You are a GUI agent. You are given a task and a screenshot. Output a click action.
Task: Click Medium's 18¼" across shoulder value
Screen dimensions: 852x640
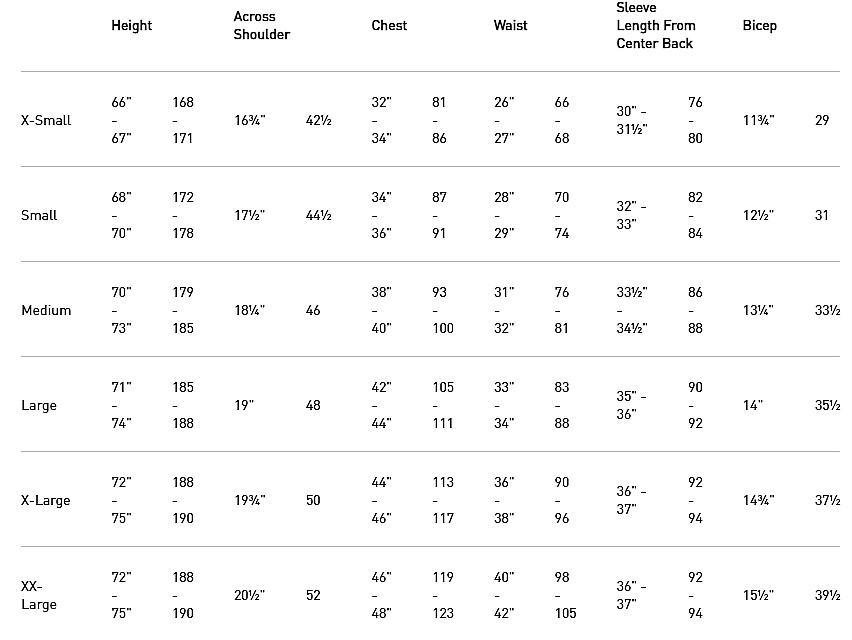251,310
